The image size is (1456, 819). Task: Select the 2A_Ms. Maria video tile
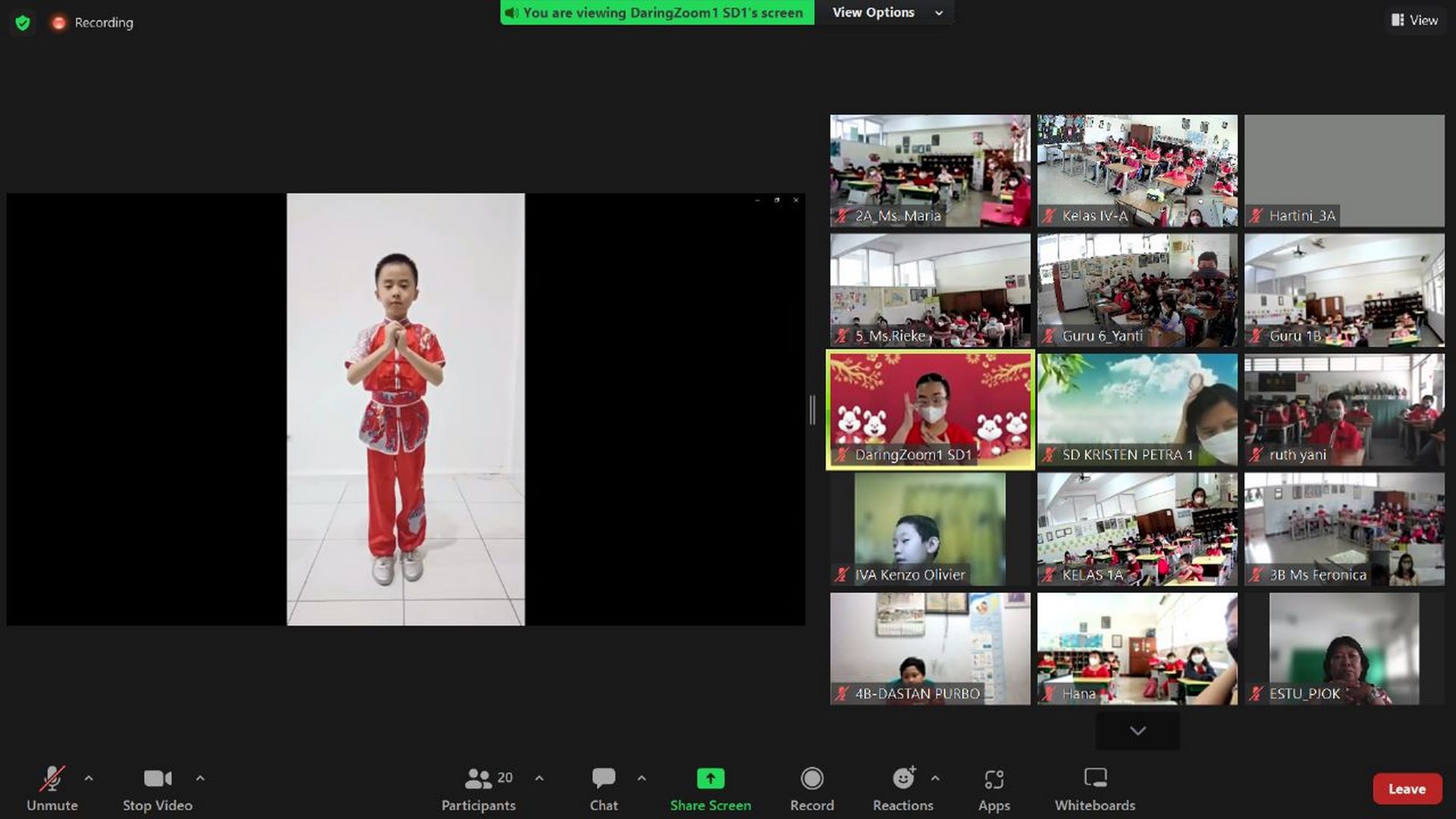click(930, 171)
